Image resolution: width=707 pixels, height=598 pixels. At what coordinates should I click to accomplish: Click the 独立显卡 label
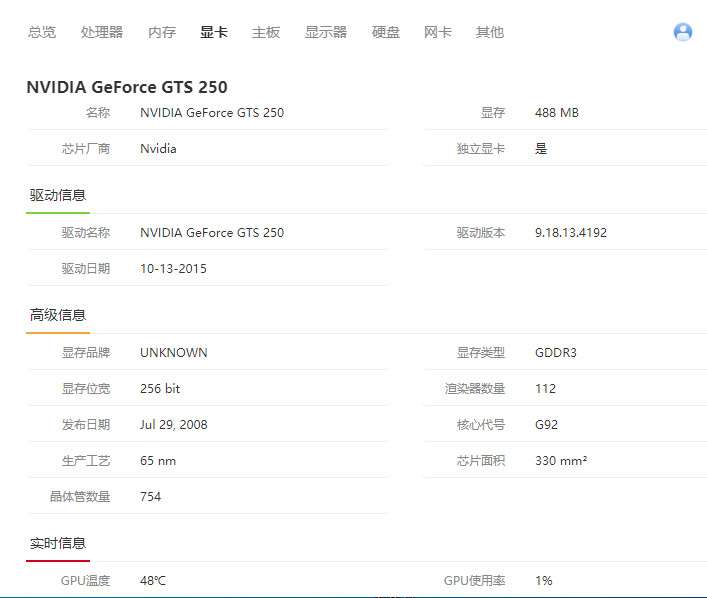(481, 149)
